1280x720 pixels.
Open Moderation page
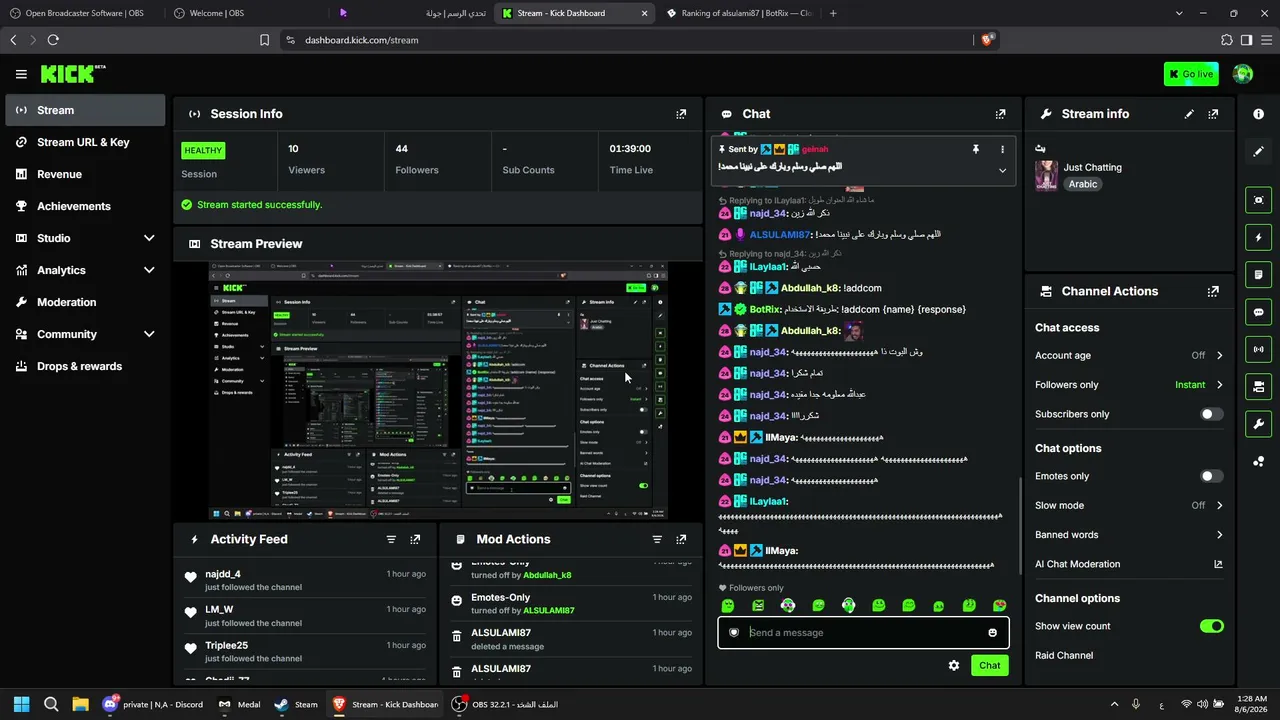(x=85, y=302)
